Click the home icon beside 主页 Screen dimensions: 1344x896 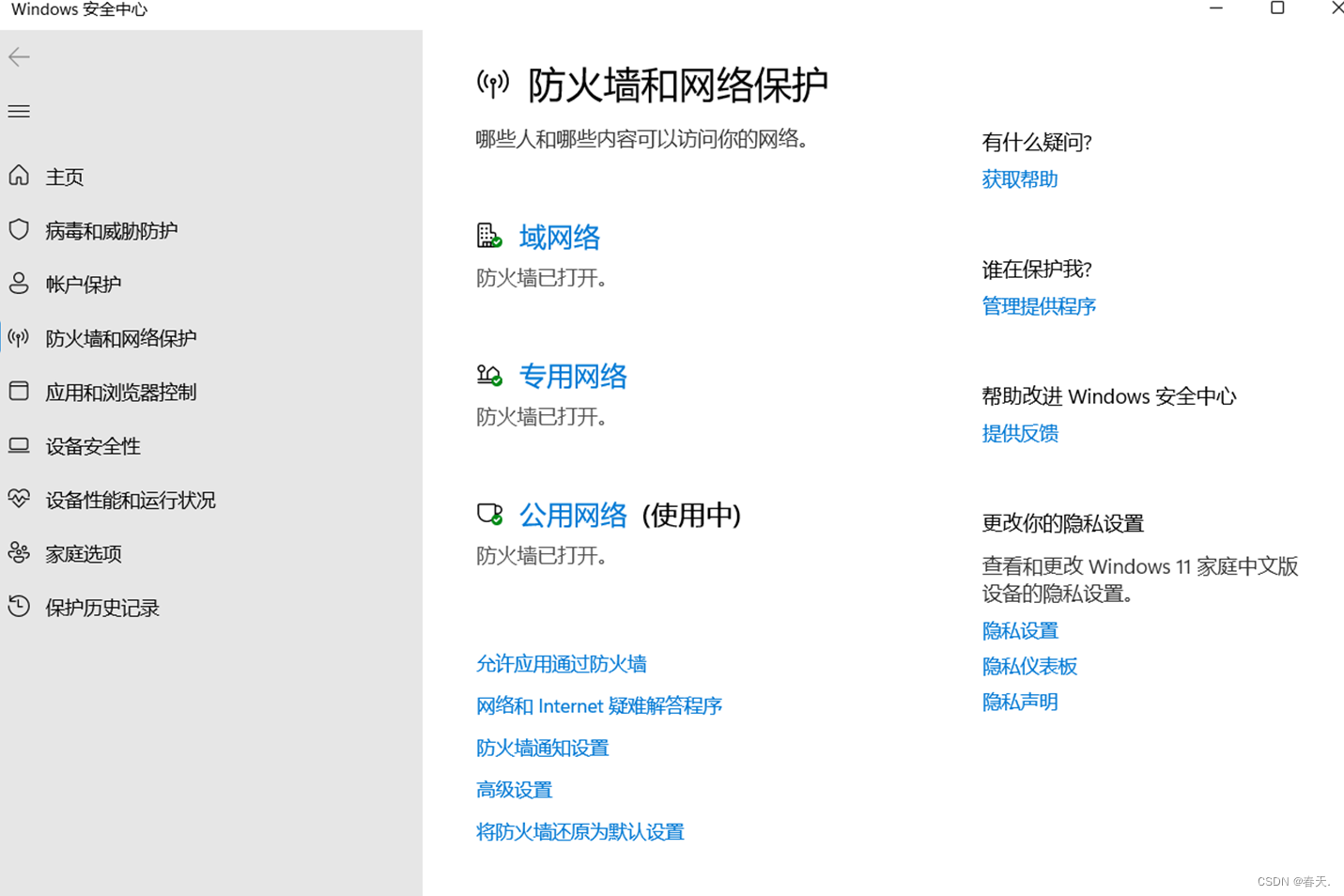tap(19, 176)
